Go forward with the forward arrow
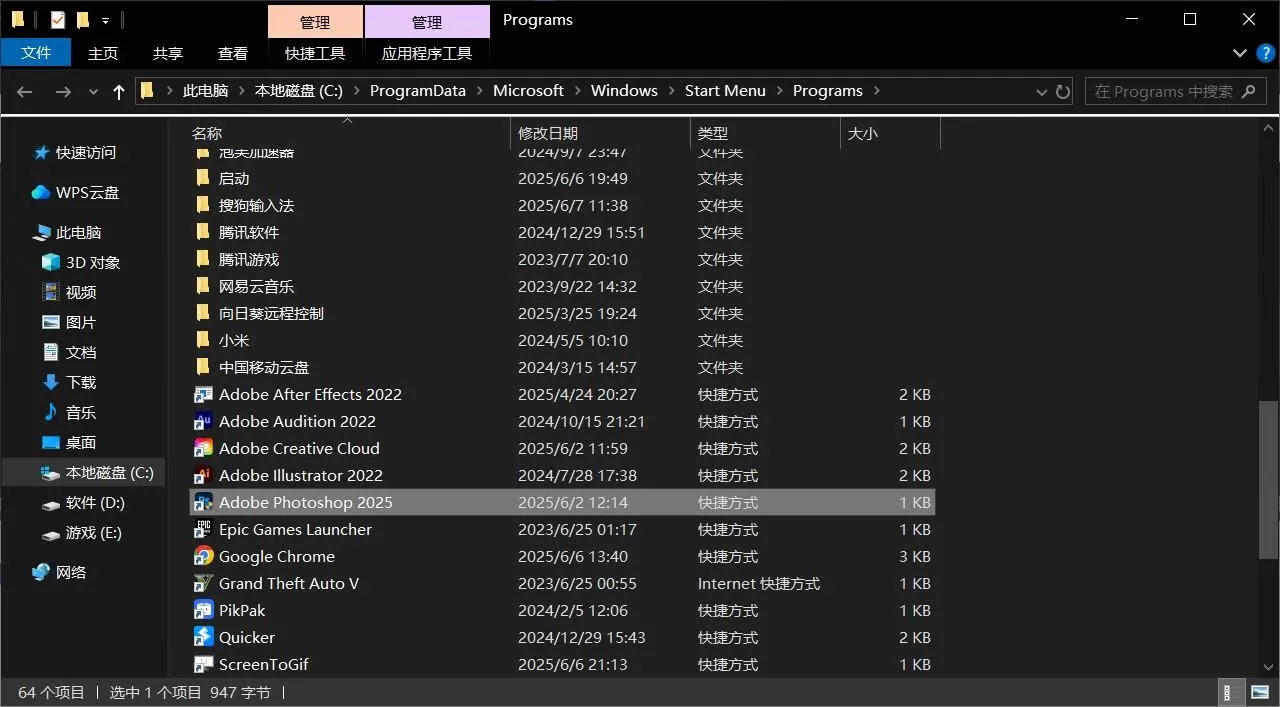Image resolution: width=1280 pixels, height=707 pixels. pos(63,91)
